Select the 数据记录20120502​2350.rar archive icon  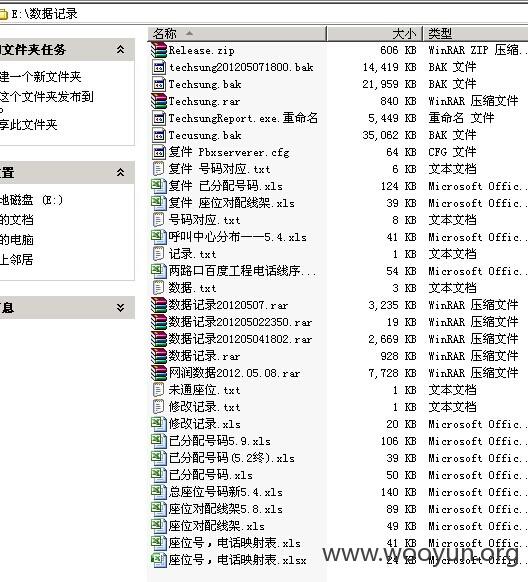click(159, 322)
